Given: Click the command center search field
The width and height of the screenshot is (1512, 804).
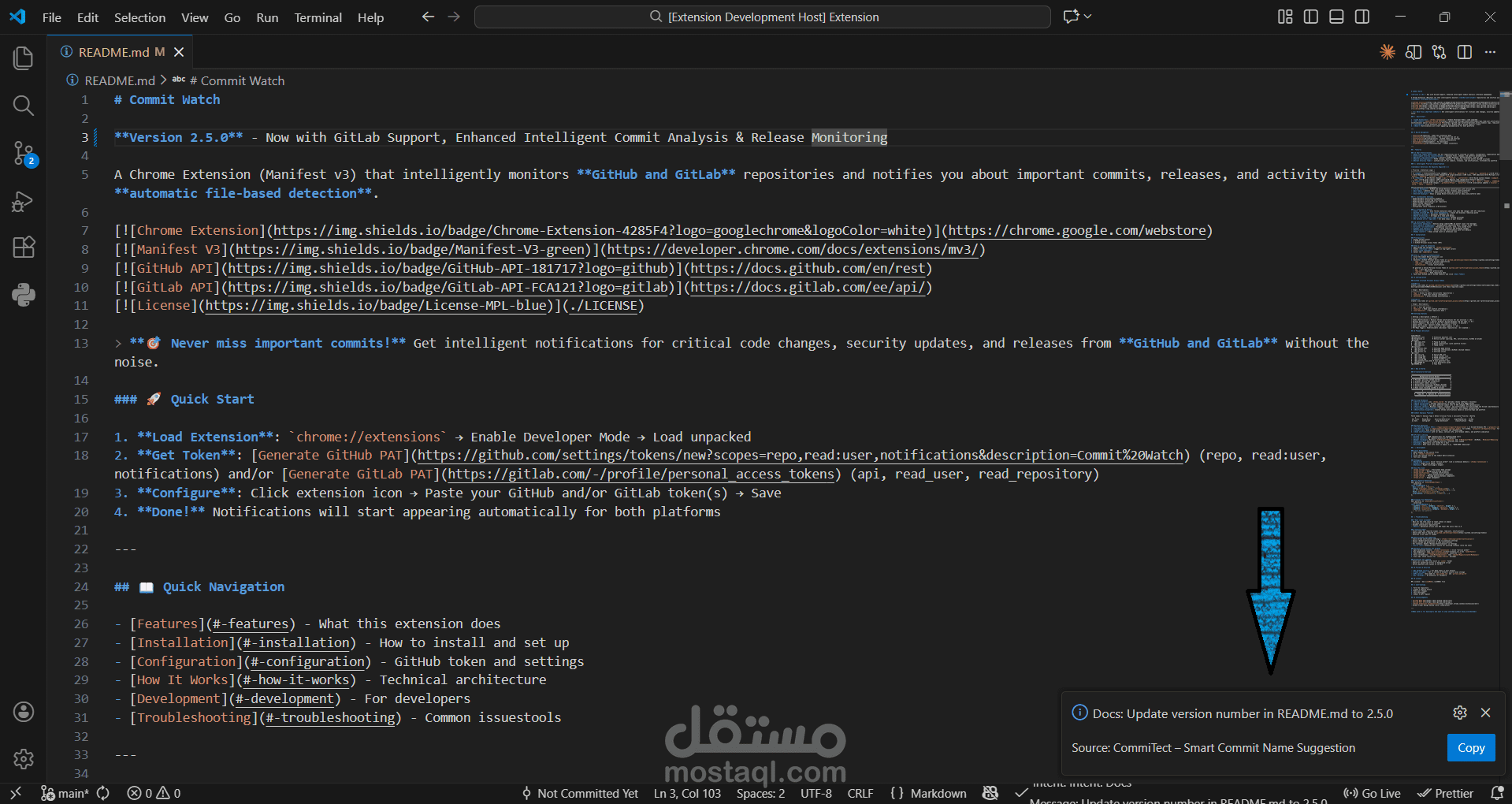Looking at the screenshot, I should click(763, 17).
